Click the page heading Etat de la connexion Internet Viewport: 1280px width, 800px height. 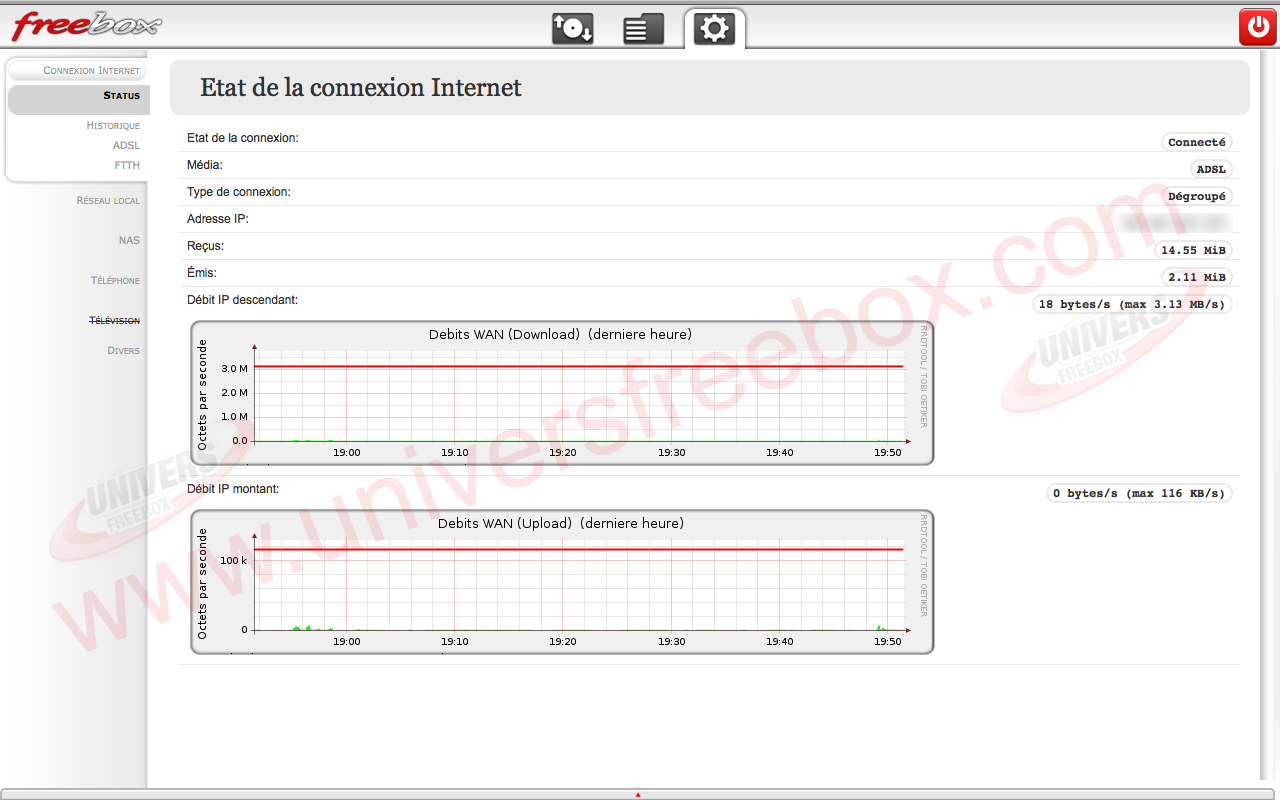(x=361, y=88)
